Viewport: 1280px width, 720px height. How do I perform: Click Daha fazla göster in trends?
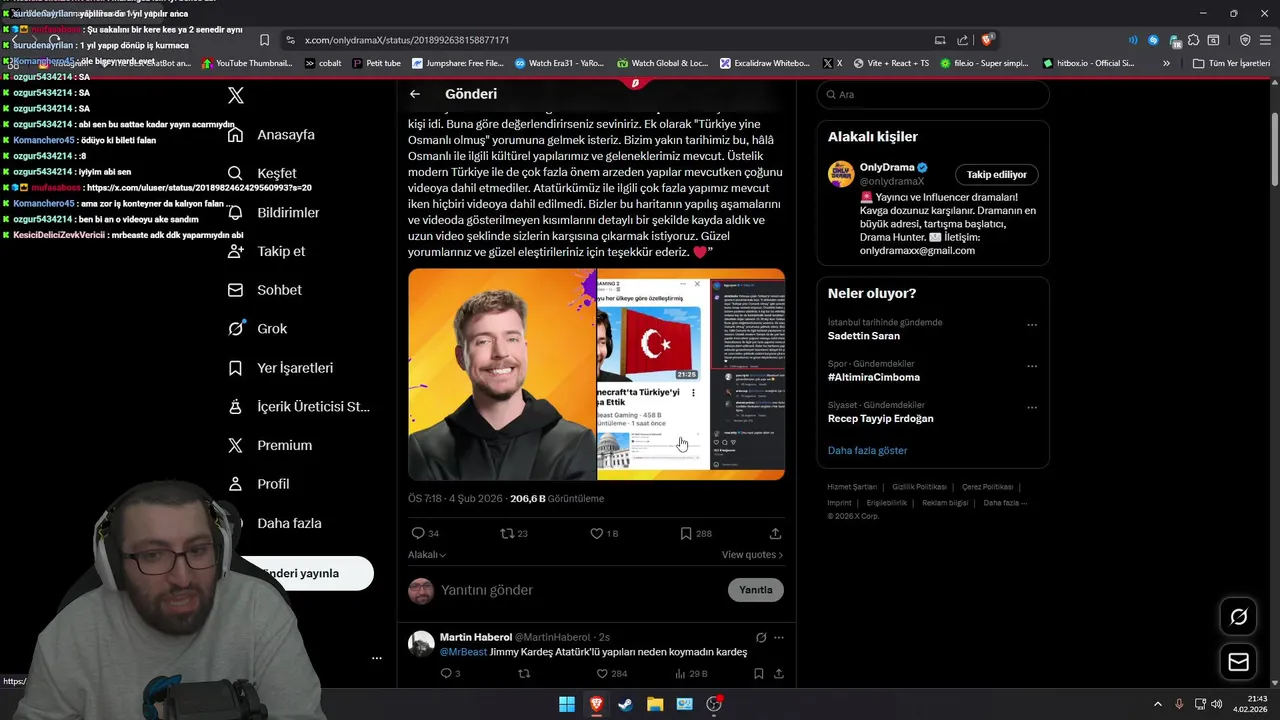click(x=868, y=451)
